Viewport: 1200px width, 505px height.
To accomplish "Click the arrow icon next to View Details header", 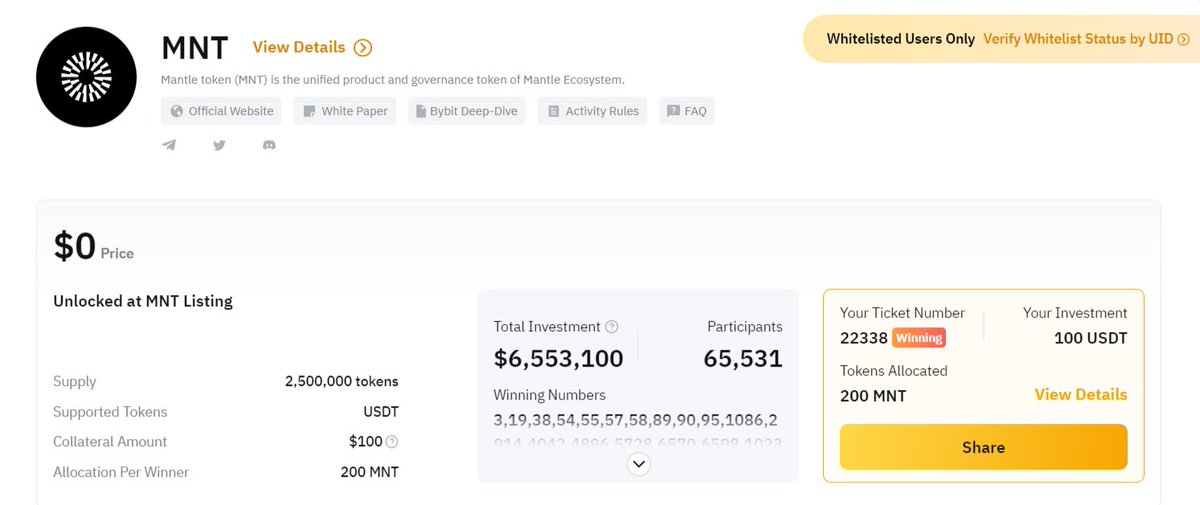I will pyautogui.click(x=363, y=47).
